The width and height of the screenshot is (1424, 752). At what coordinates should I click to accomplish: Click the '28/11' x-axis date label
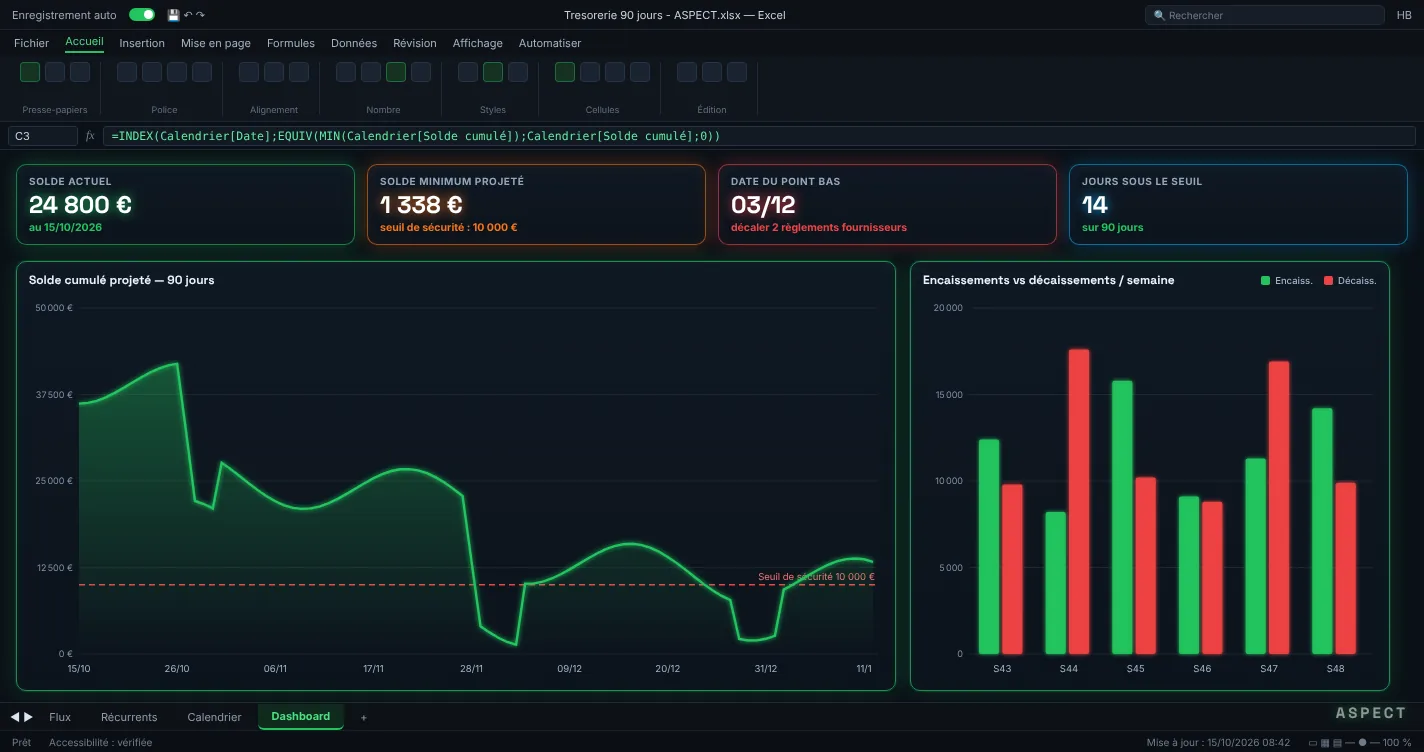tap(471, 669)
